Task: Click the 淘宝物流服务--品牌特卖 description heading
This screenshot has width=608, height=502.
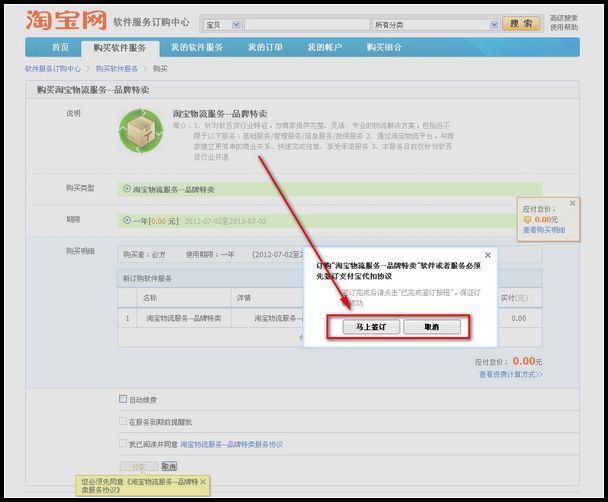Action: click(220, 114)
